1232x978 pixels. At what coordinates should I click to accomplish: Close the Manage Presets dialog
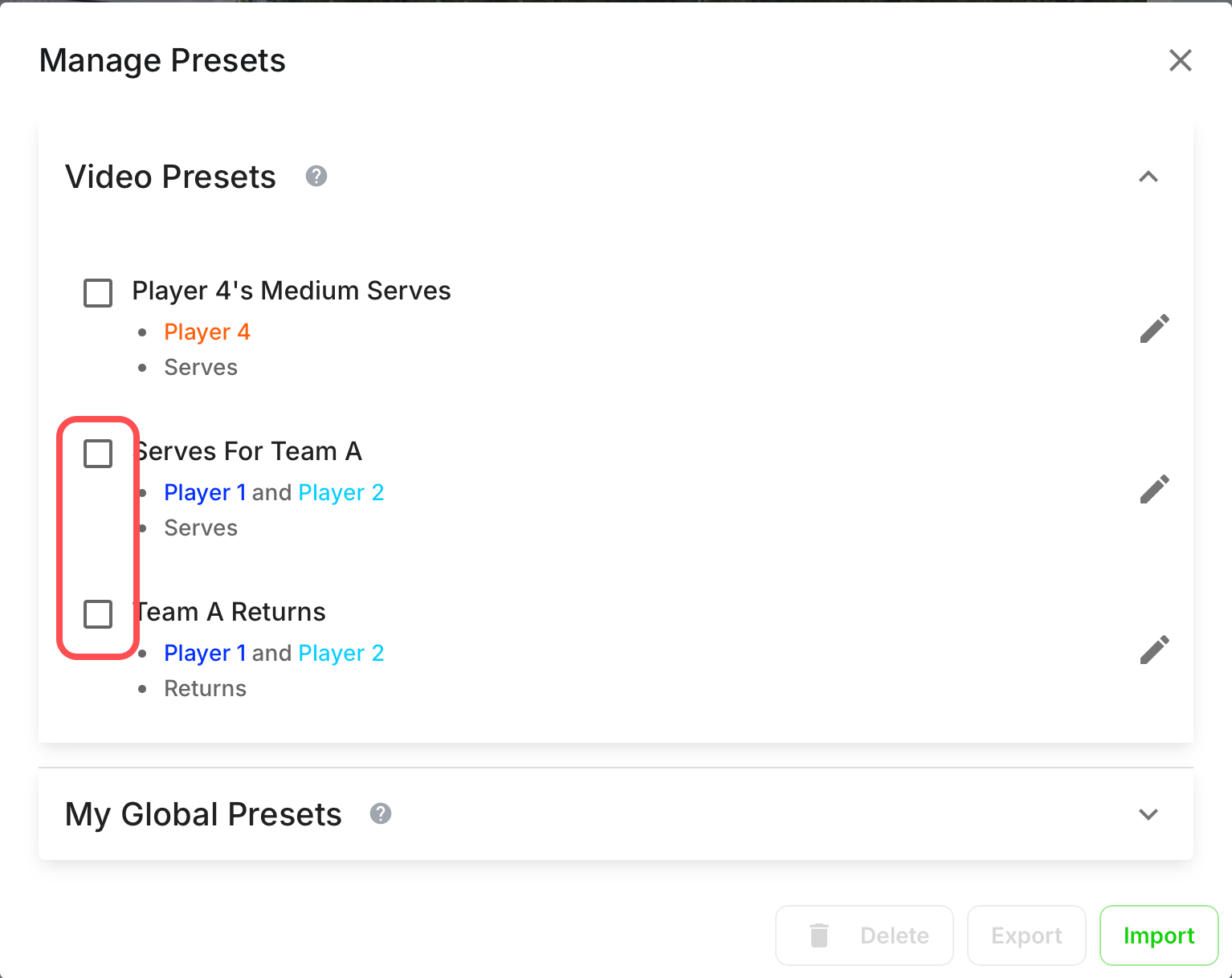1180,60
